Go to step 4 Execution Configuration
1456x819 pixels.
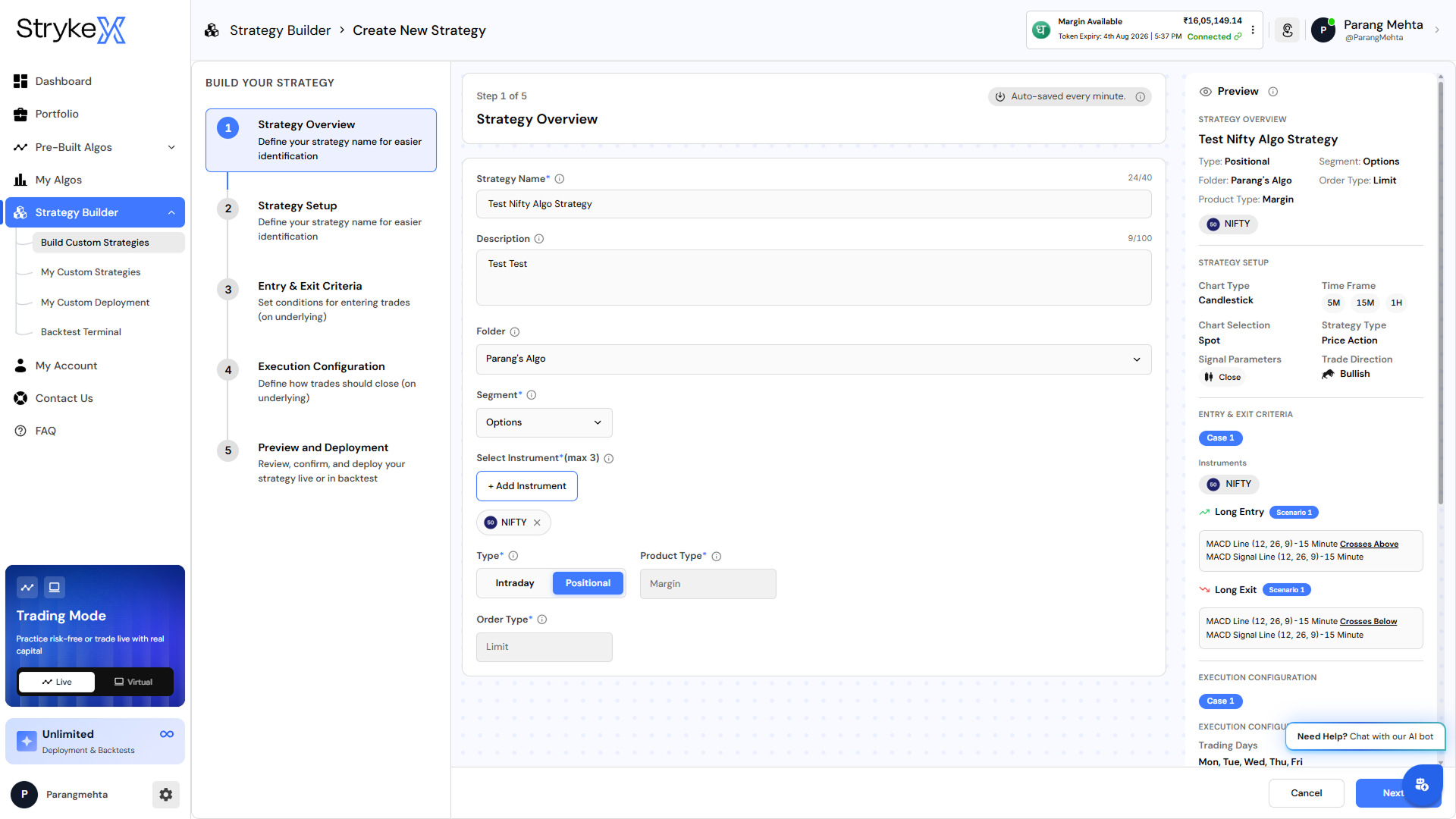click(321, 381)
